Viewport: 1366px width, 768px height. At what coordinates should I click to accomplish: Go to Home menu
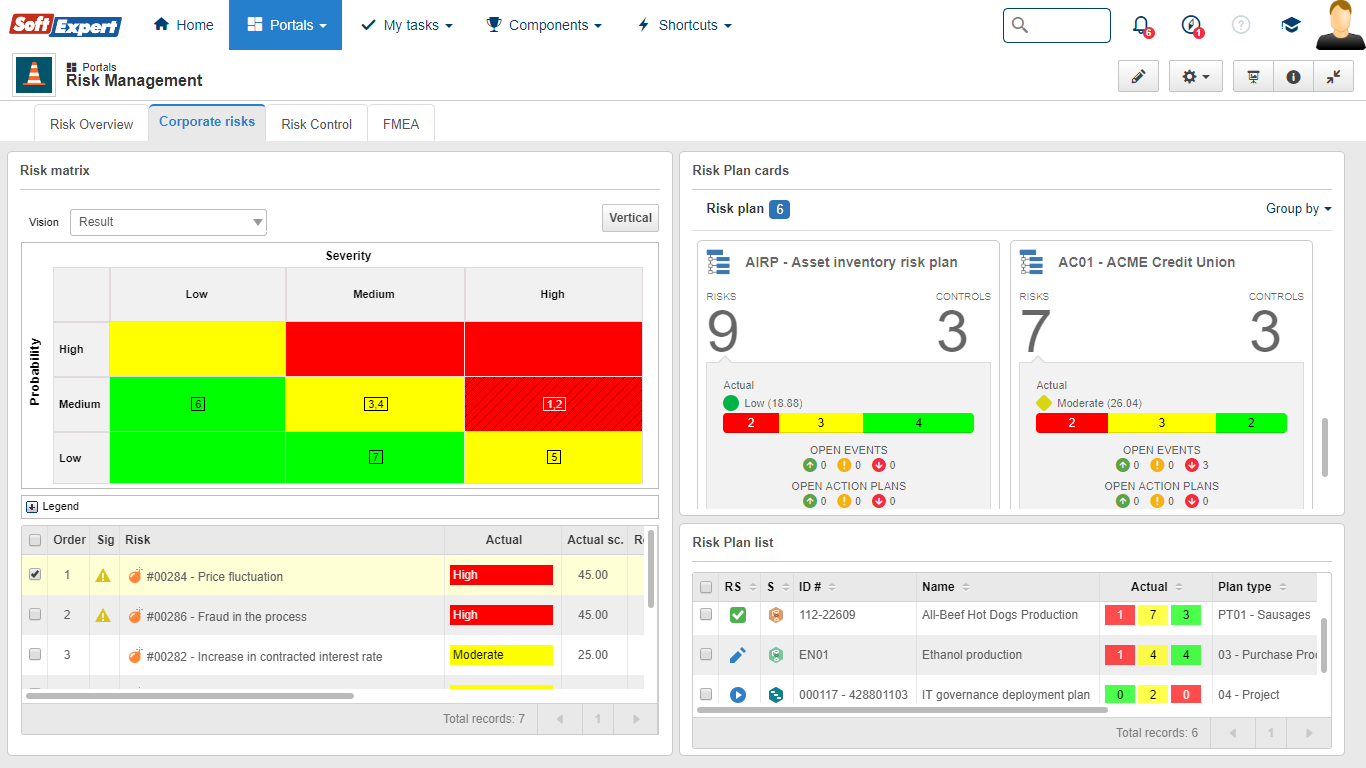(x=183, y=25)
